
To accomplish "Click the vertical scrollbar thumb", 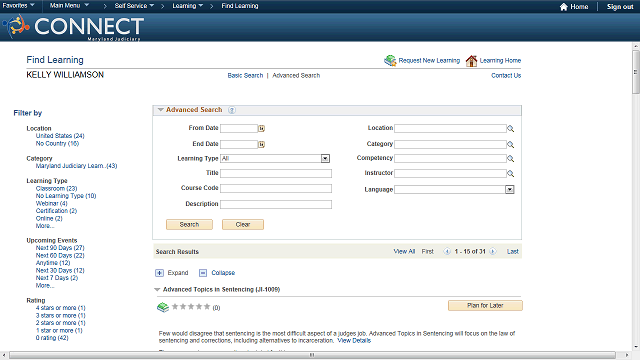I will pos(636,72).
